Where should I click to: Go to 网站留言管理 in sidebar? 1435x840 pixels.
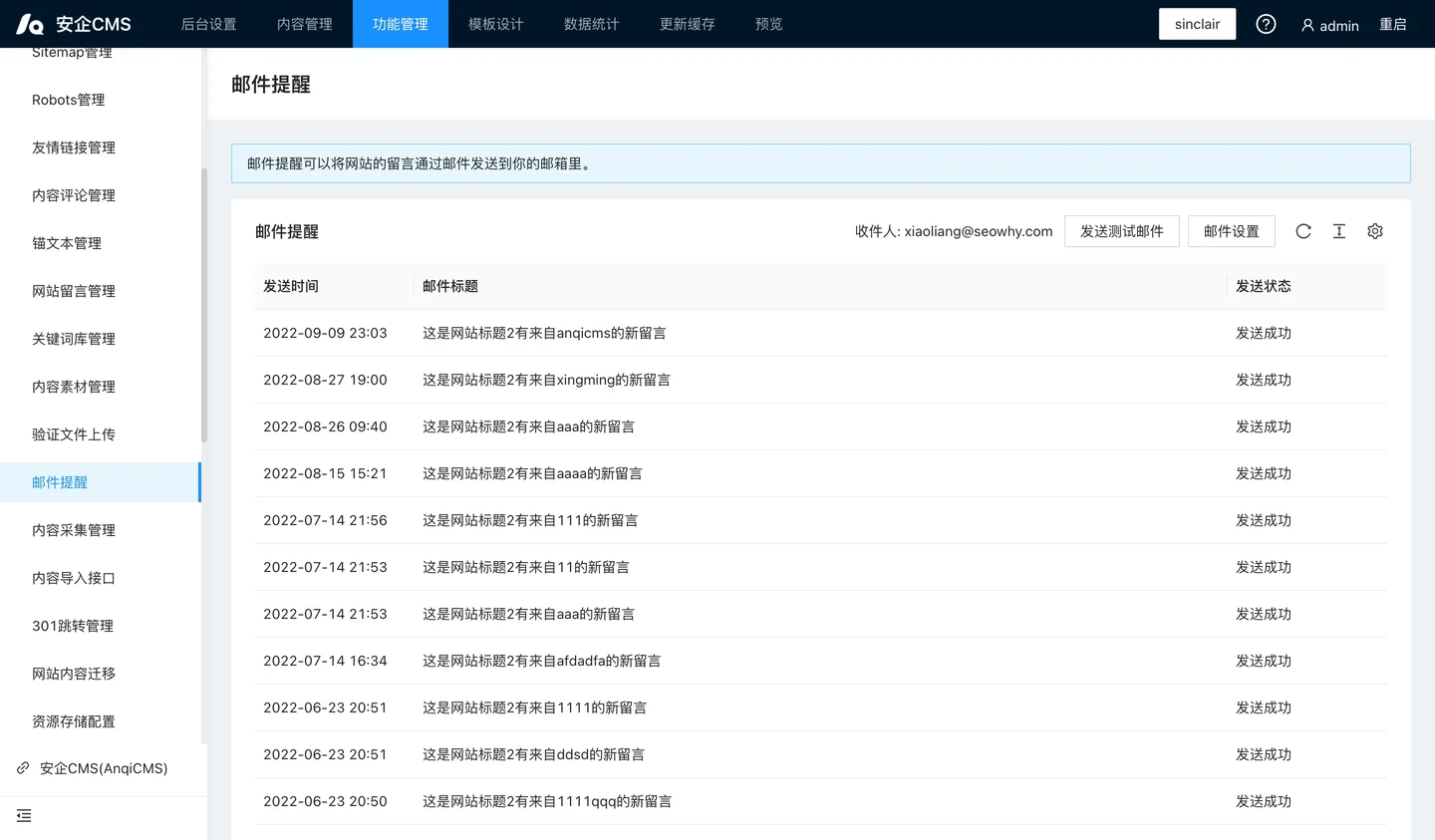pos(100,291)
